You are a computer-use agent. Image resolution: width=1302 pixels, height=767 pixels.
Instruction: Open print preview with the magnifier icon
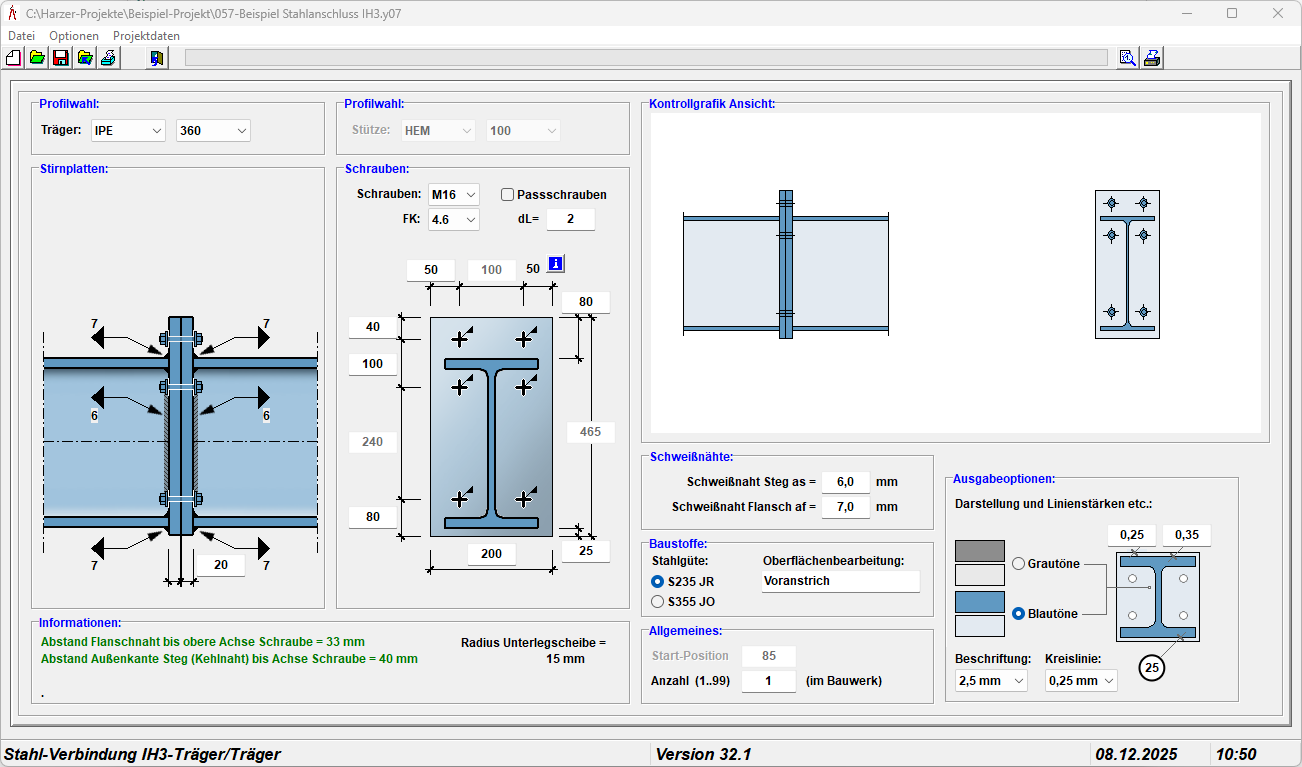coord(1128,58)
